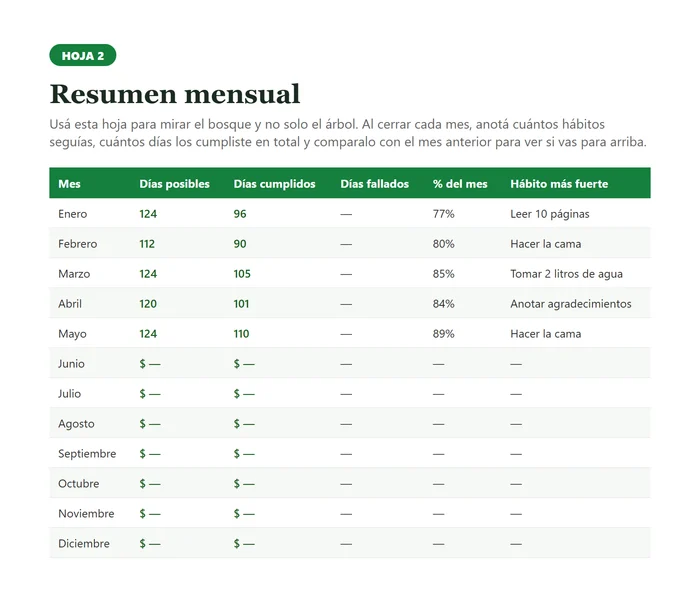The image size is (700, 602).
Task: Click the 84% cell in Abril row
Action: (443, 303)
